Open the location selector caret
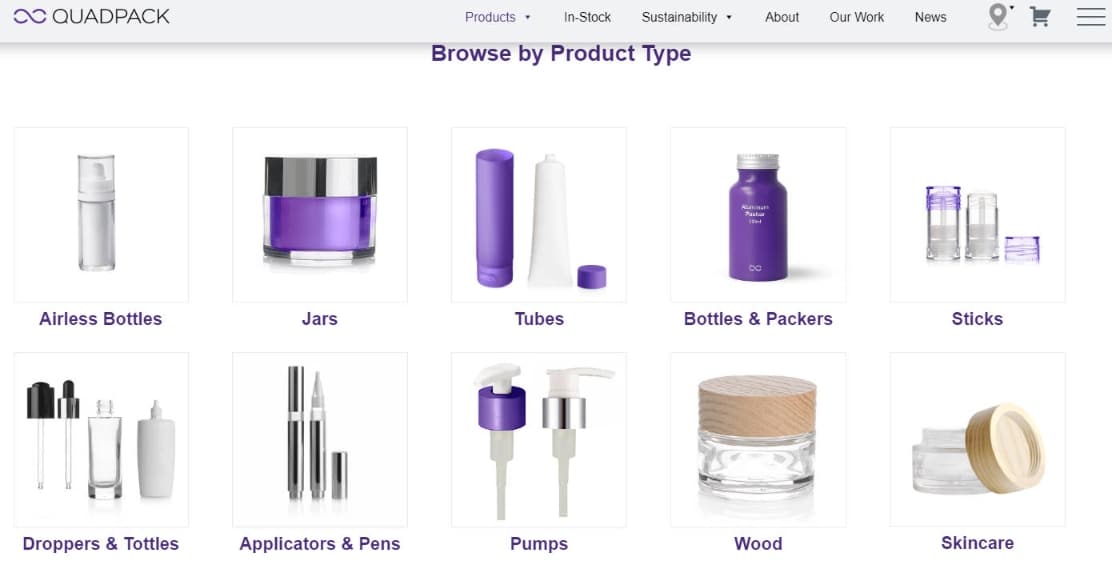 [1011, 8]
